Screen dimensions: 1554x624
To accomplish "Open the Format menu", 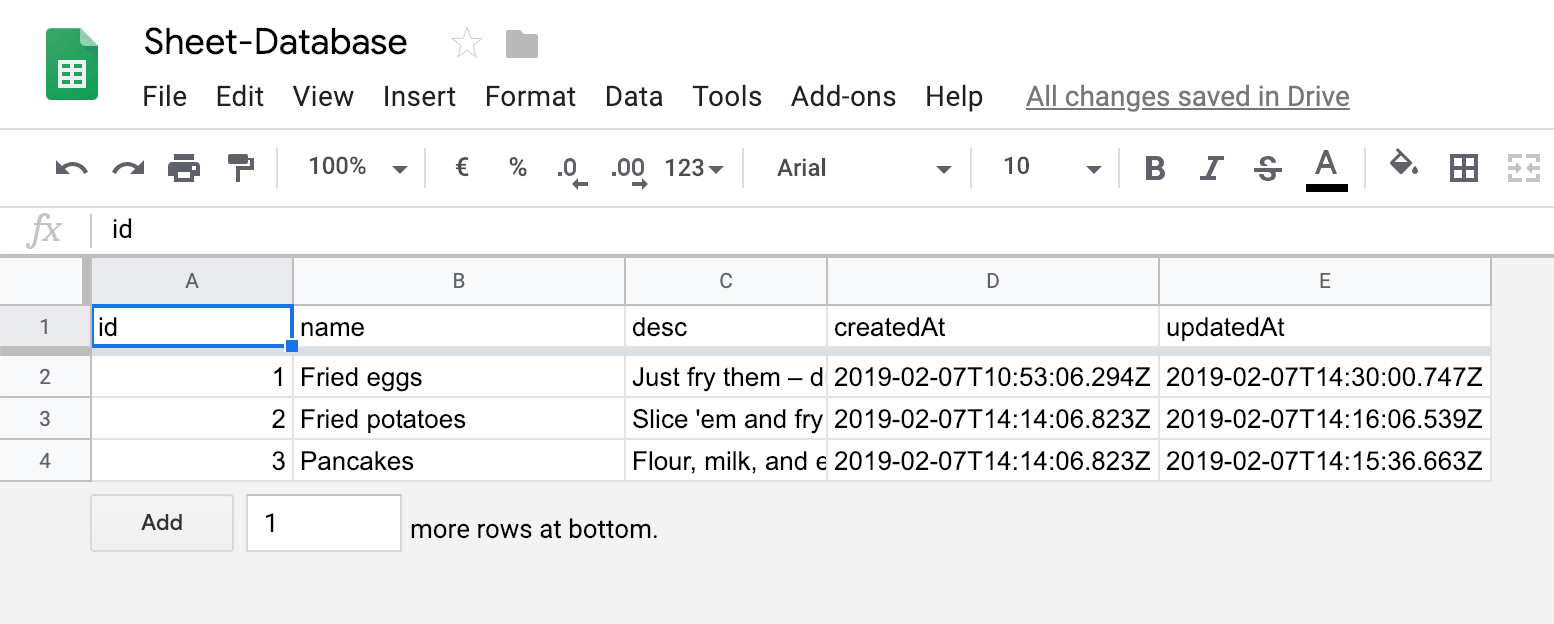I will click(530, 97).
